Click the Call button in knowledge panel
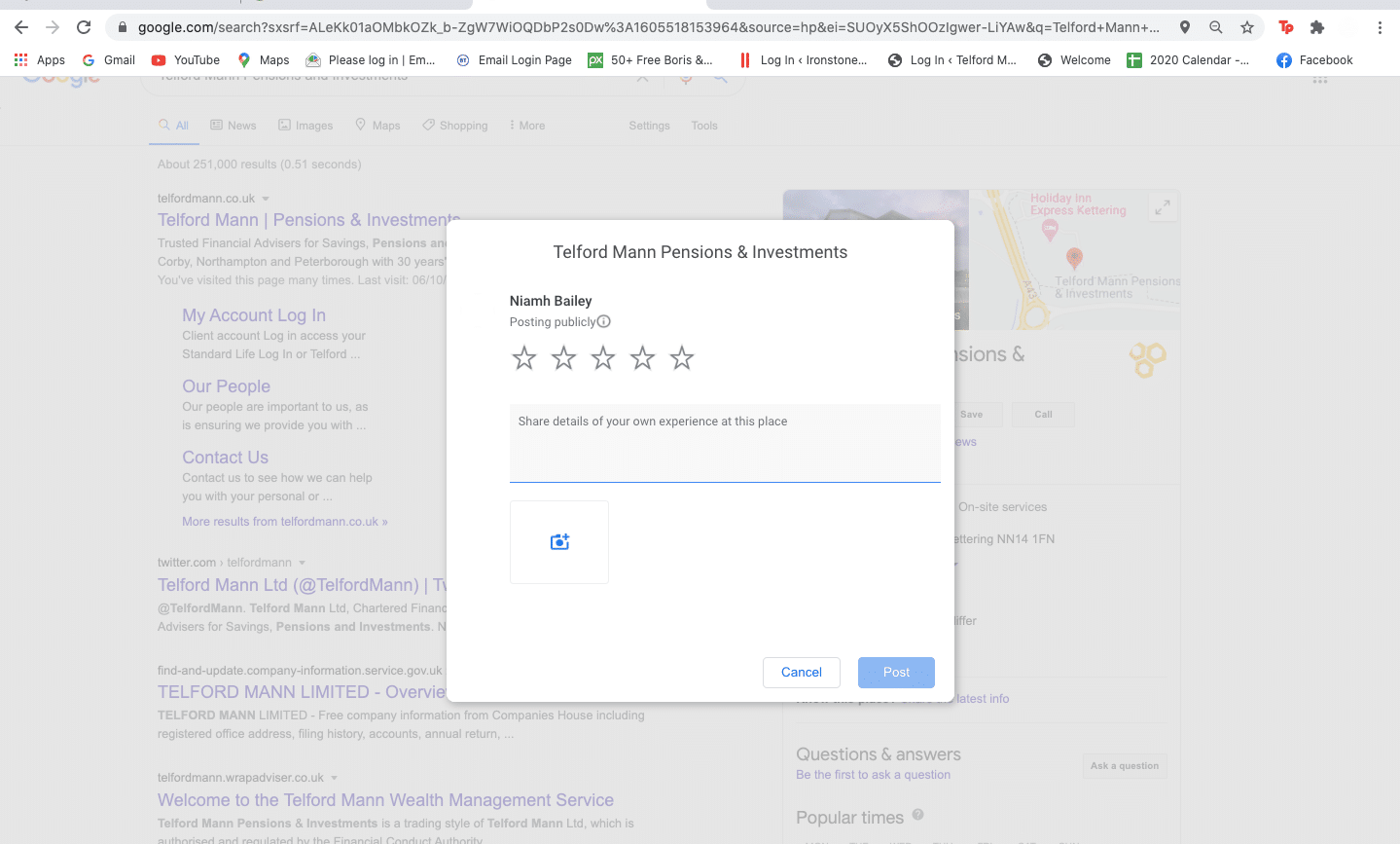1400x844 pixels. (1043, 415)
